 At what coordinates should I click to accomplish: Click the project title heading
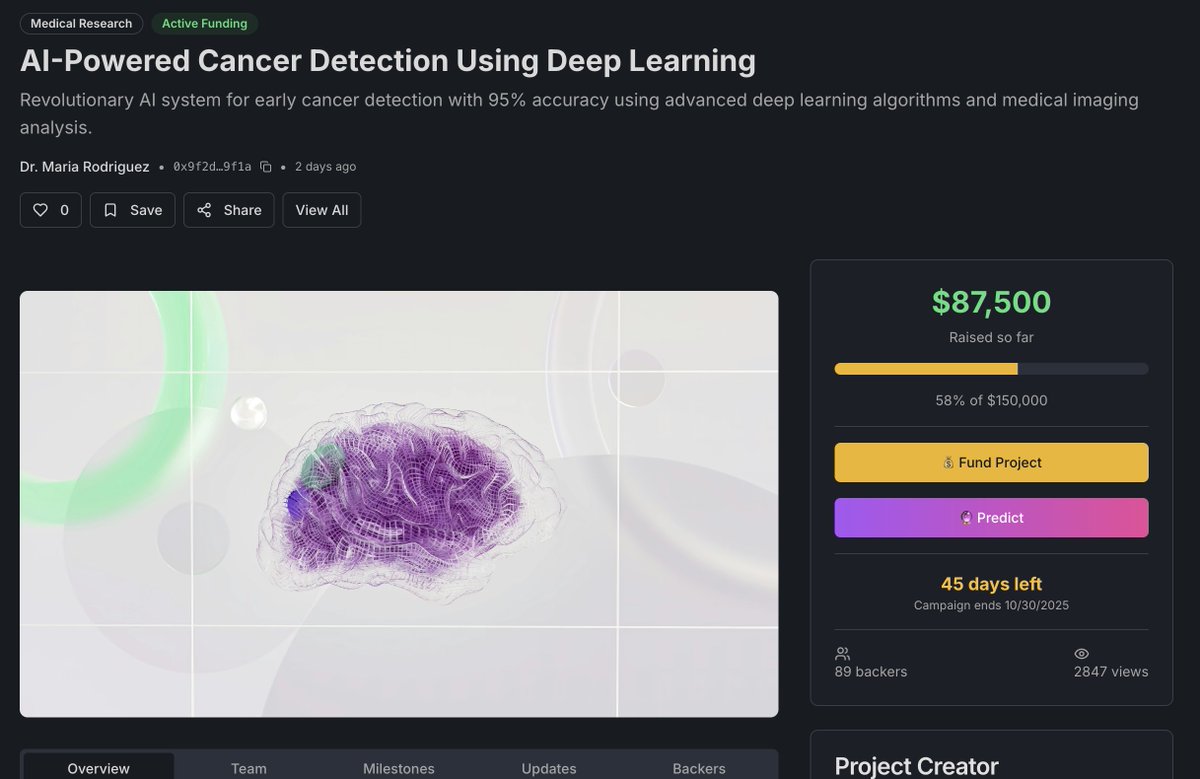[x=388, y=61]
